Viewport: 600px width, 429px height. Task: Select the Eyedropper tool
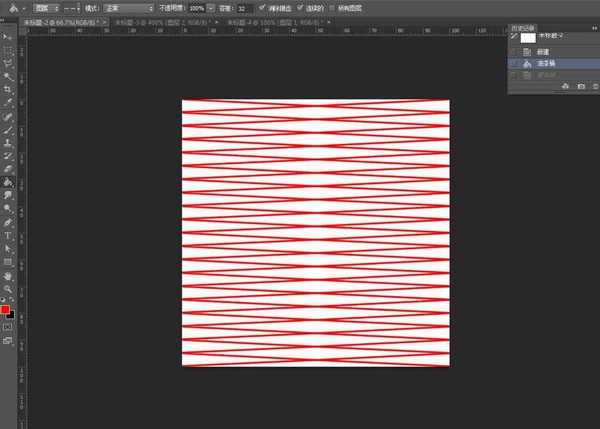pos(8,103)
